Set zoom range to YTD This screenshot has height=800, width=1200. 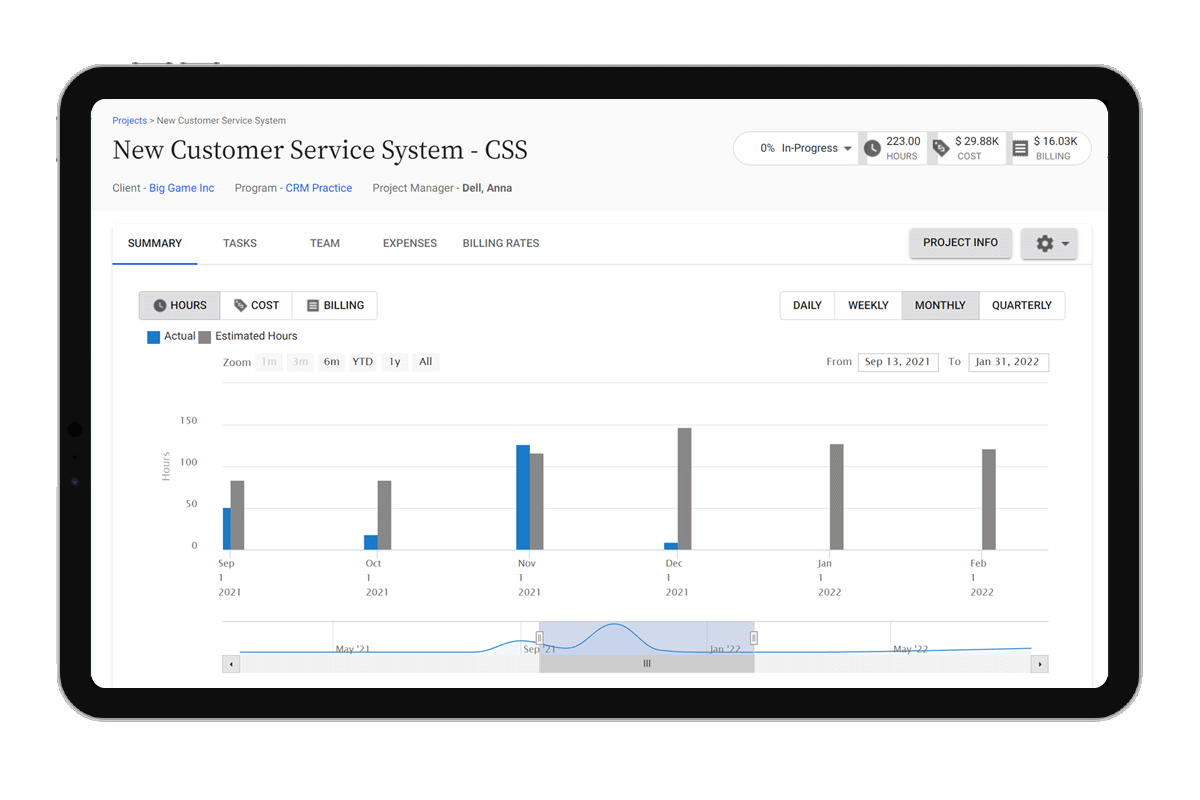[363, 362]
